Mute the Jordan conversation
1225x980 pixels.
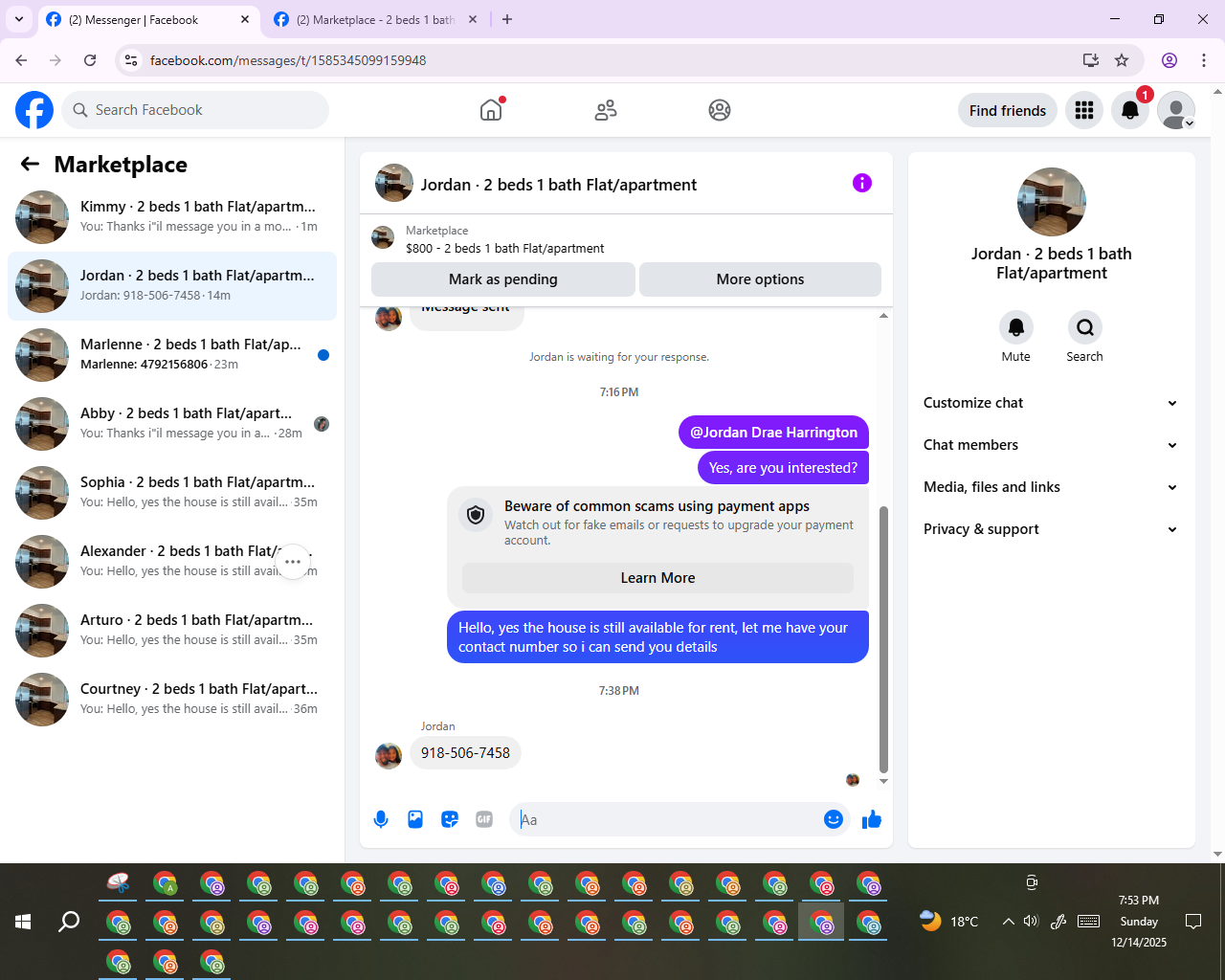click(1016, 327)
